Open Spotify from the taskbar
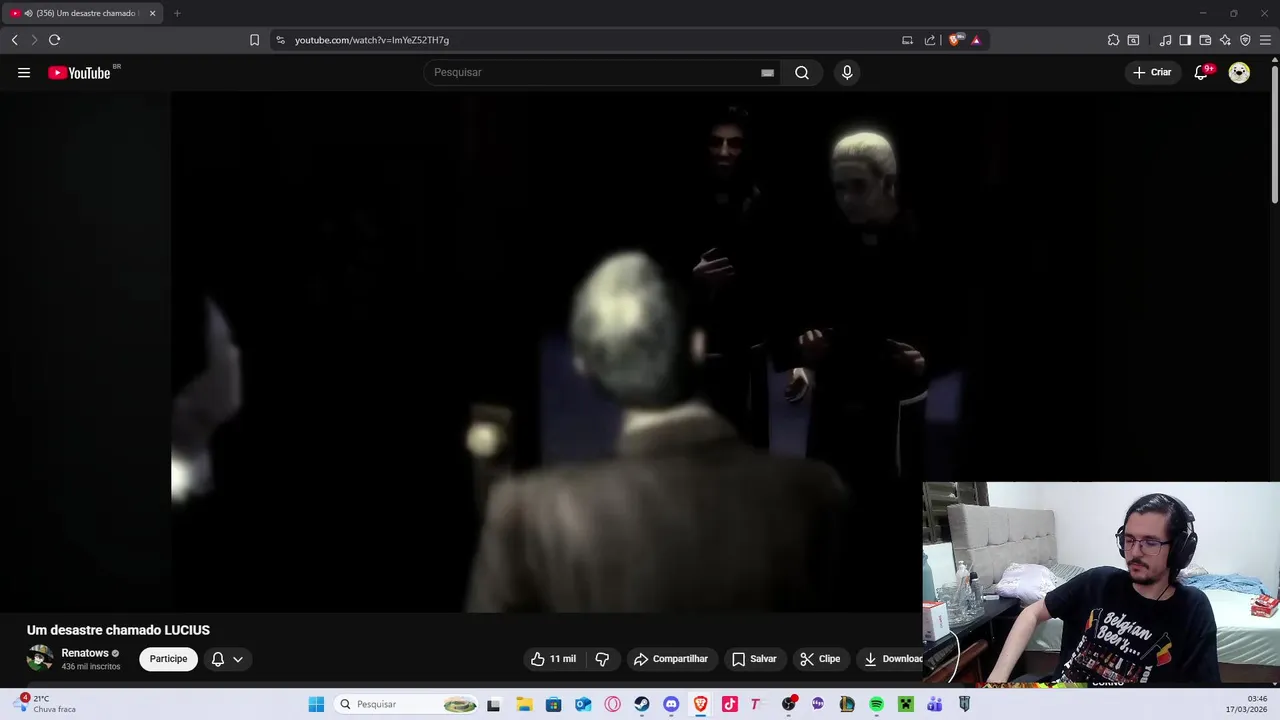1280x720 pixels. (x=876, y=704)
